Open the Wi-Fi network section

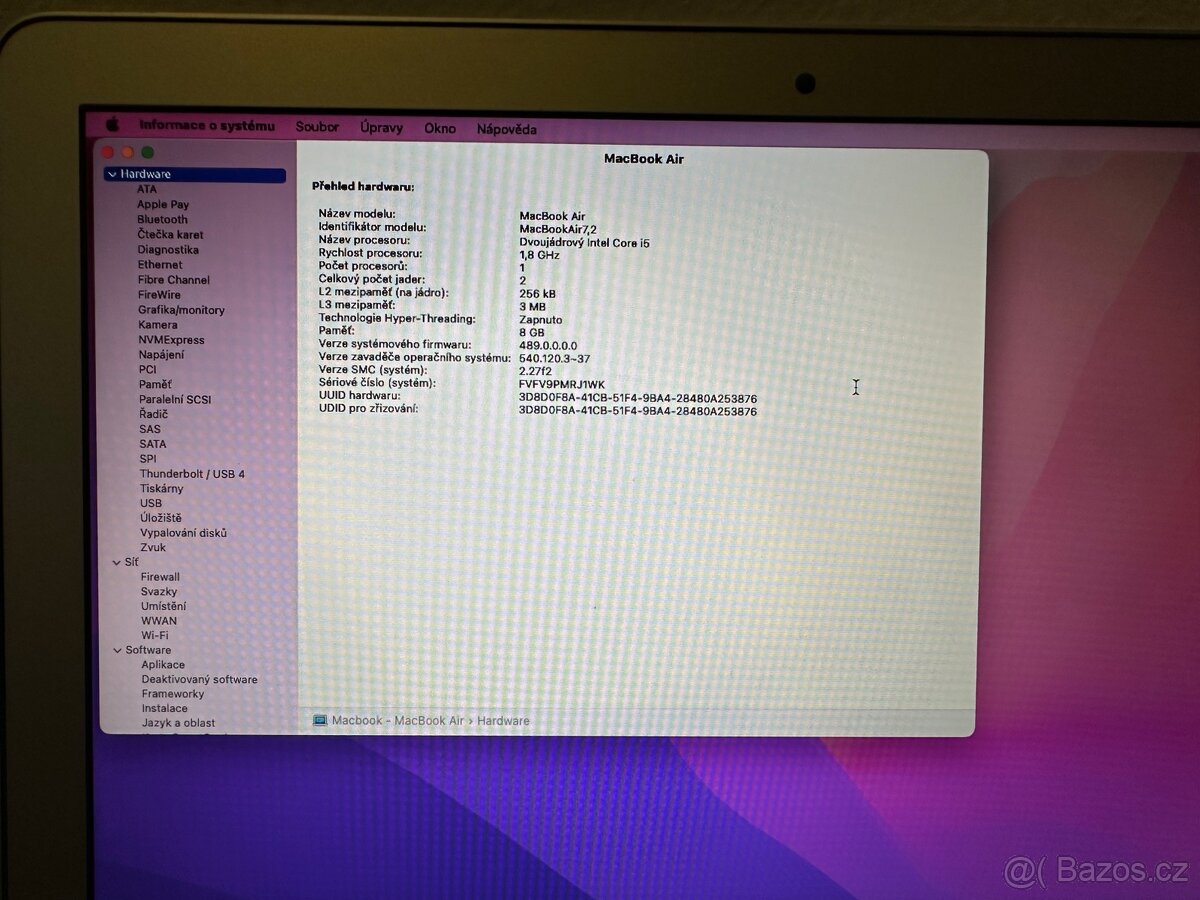(x=157, y=635)
